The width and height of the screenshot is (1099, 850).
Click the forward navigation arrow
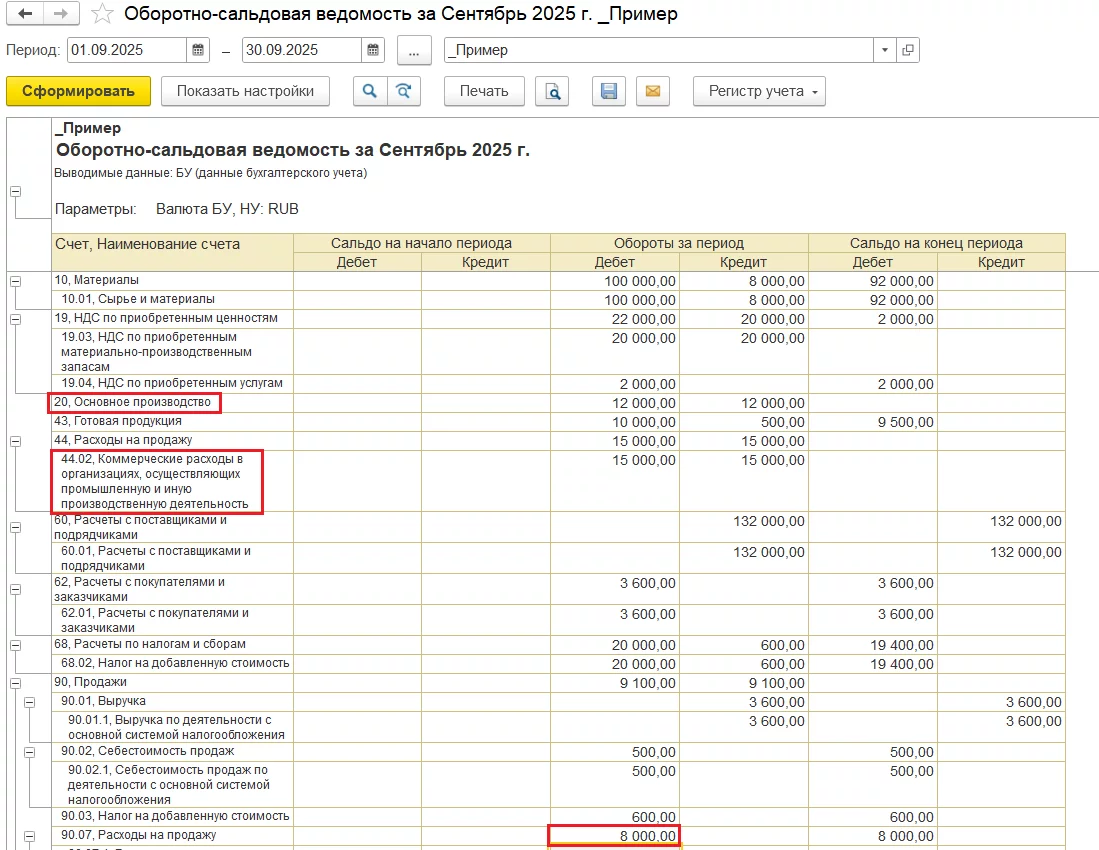point(60,14)
